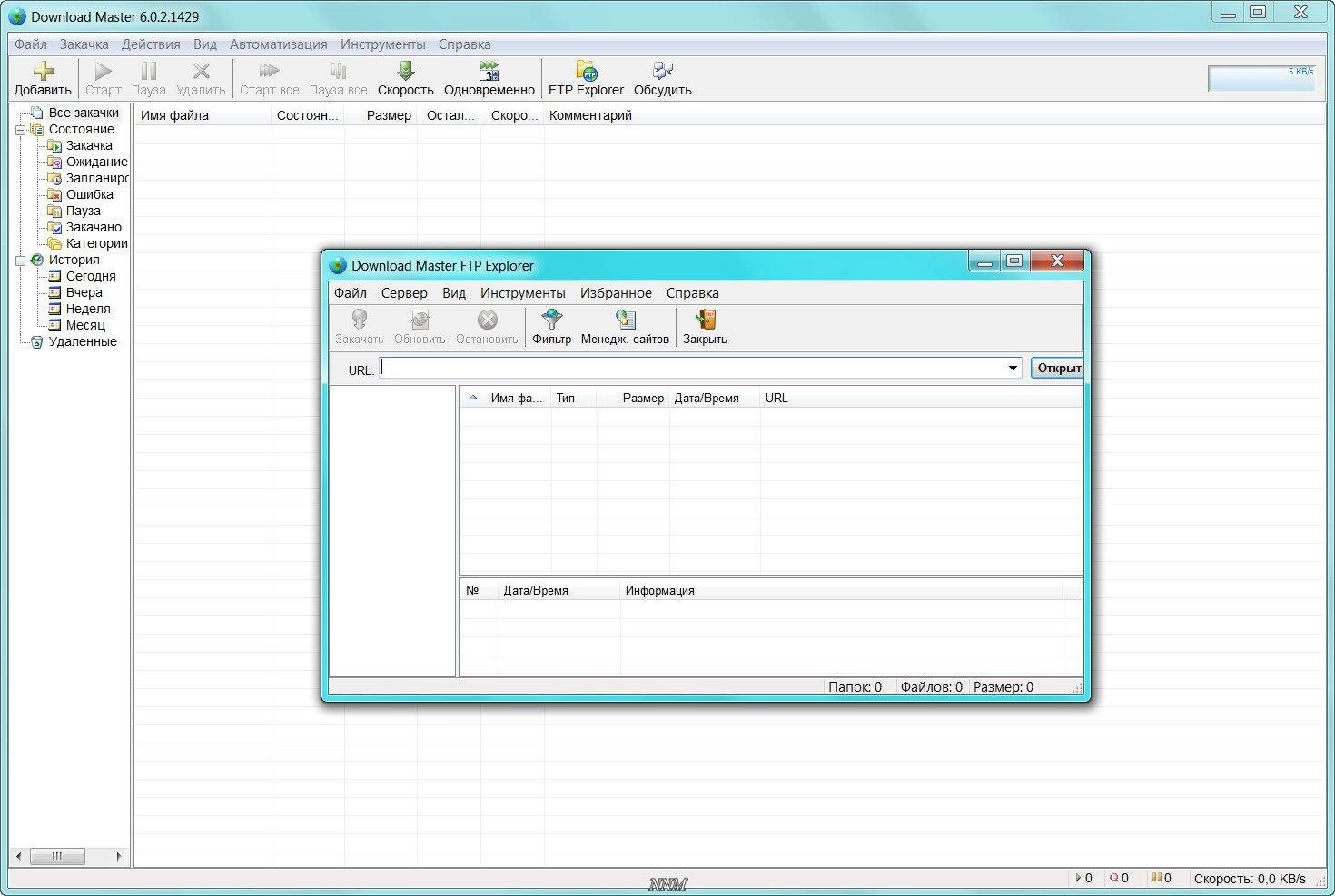Image resolution: width=1335 pixels, height=896 pixels.
Task: Click the Остановить icon in FTP Explorer
Action: click(x=488, y=320)
